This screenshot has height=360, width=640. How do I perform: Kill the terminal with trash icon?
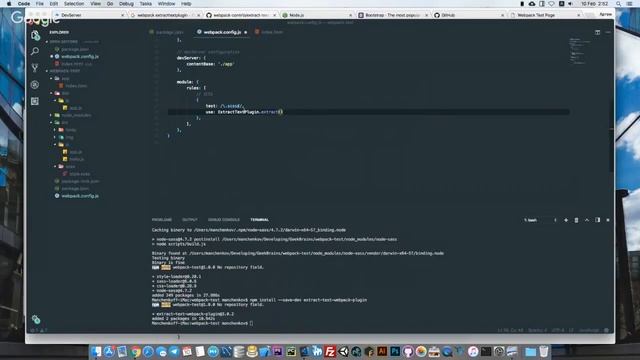(576, 220)
